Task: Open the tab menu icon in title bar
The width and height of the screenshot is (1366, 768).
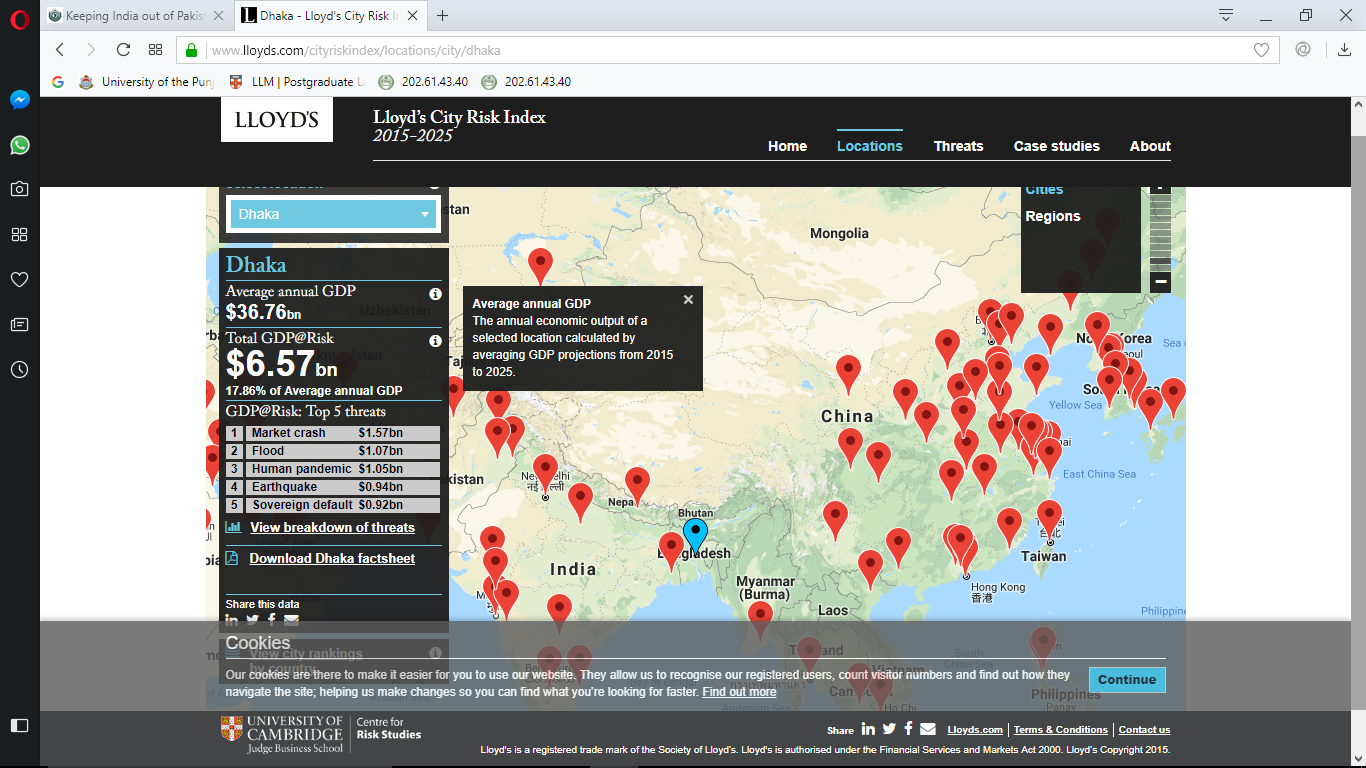Action: pyautogui.click(x=1226, y=15)
